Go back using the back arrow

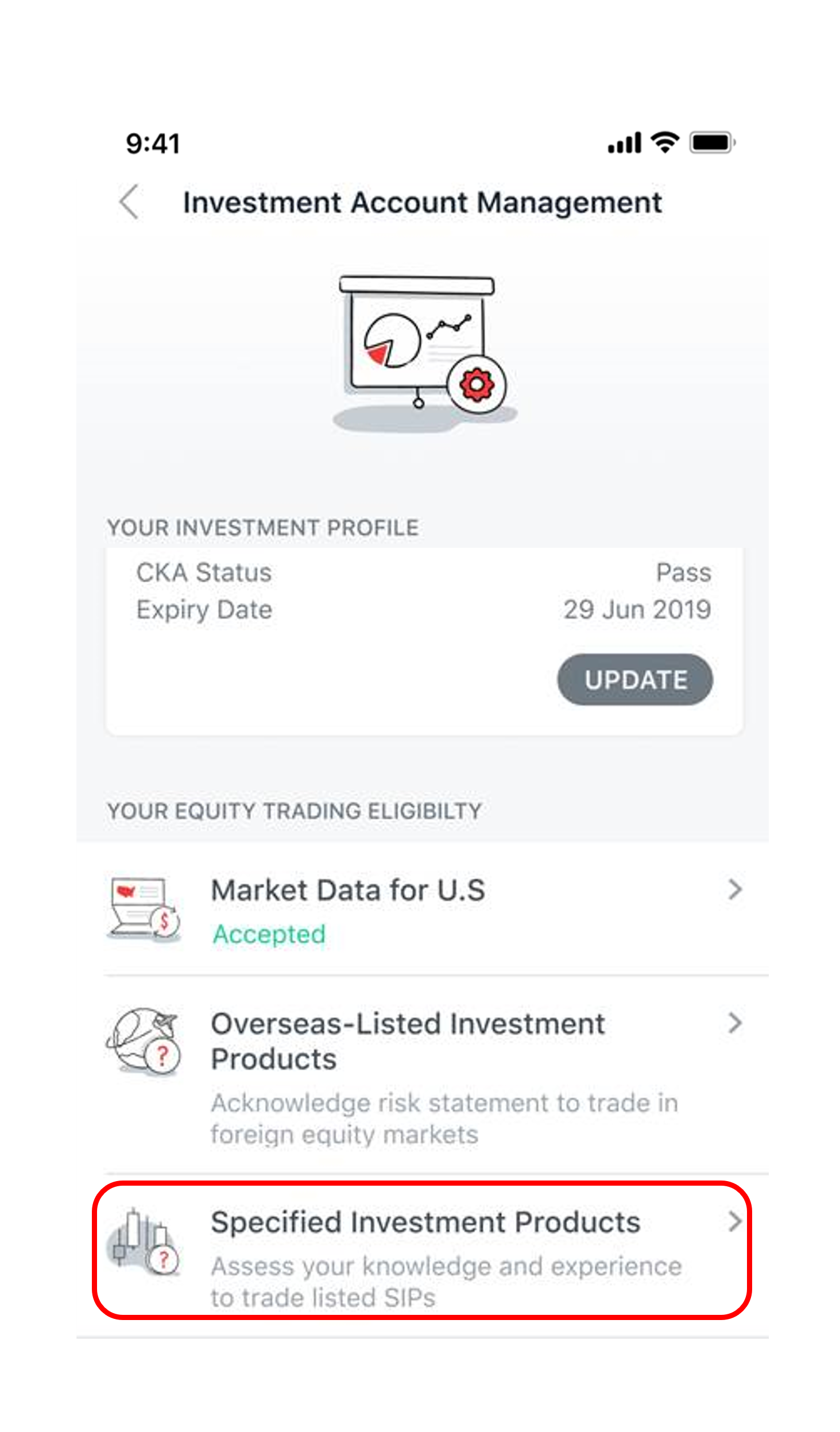point(129,202)
